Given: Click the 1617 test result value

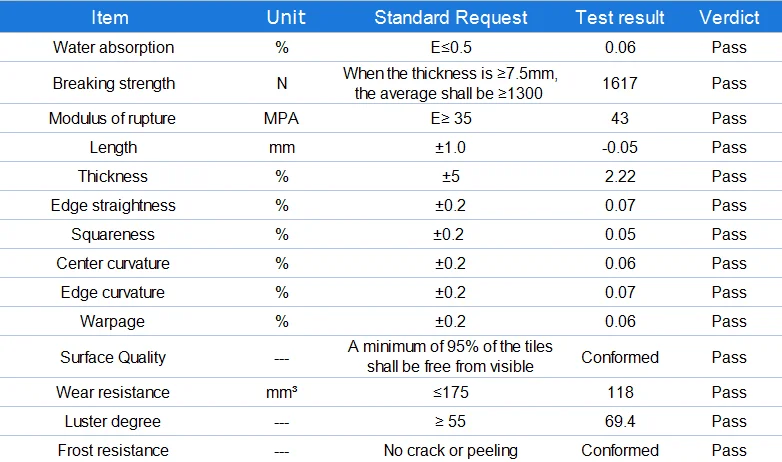Looking at the screenshot, I should pyautogui.click(x=620, y=83).
